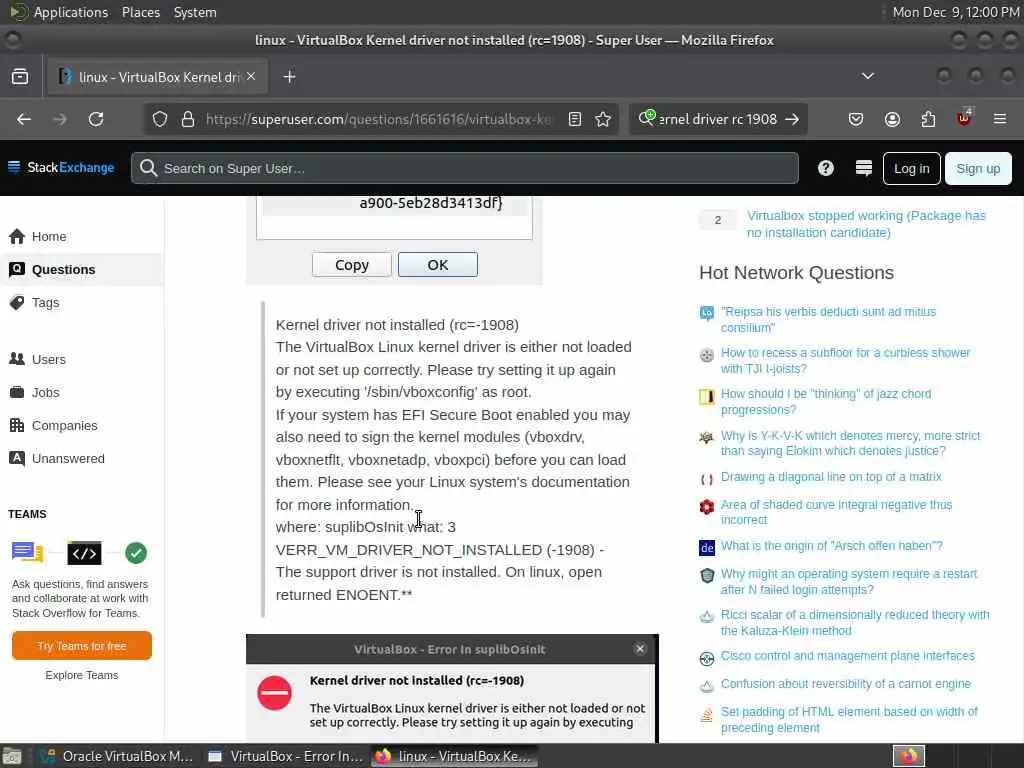1024x768 pixels.
Task: Bookmark this page with the star icon
Action: click(x=603, y=119)
